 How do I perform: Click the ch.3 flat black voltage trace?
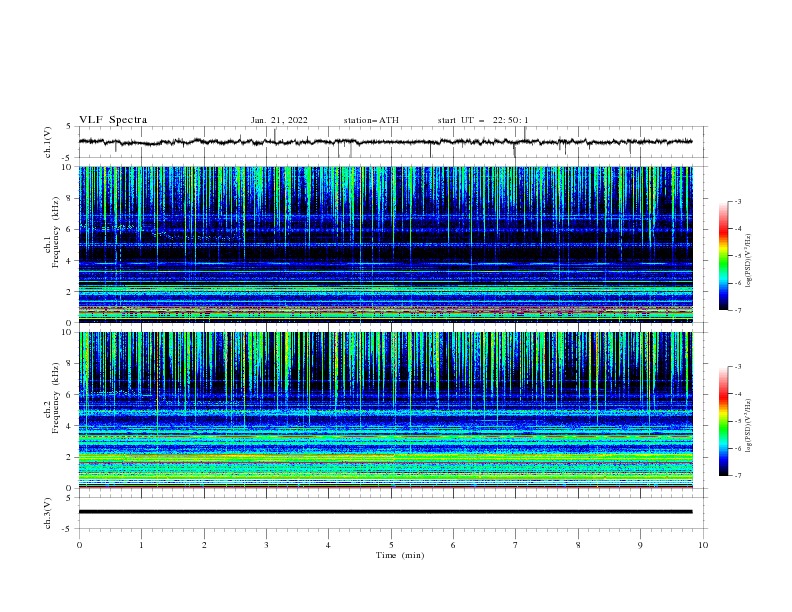click(385, 512)
